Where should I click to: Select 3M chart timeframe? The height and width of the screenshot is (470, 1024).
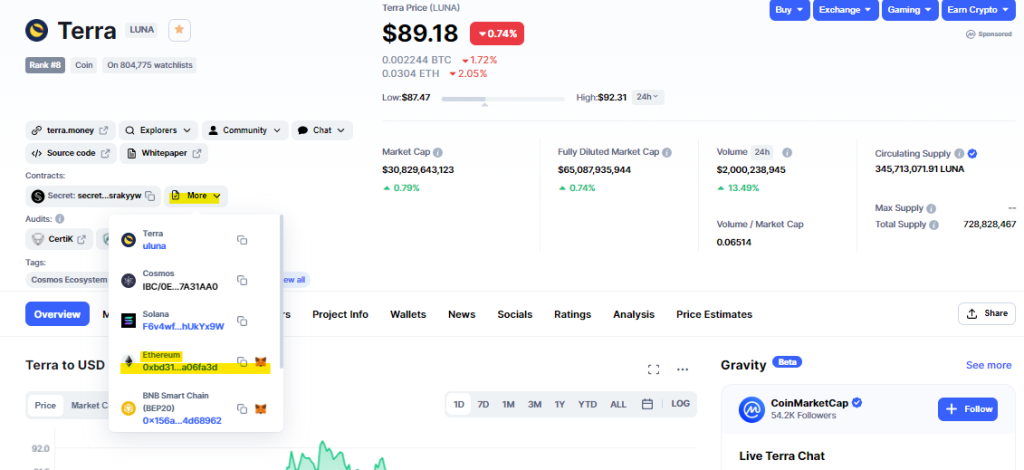pyautogui.click(x=535, y=404)
